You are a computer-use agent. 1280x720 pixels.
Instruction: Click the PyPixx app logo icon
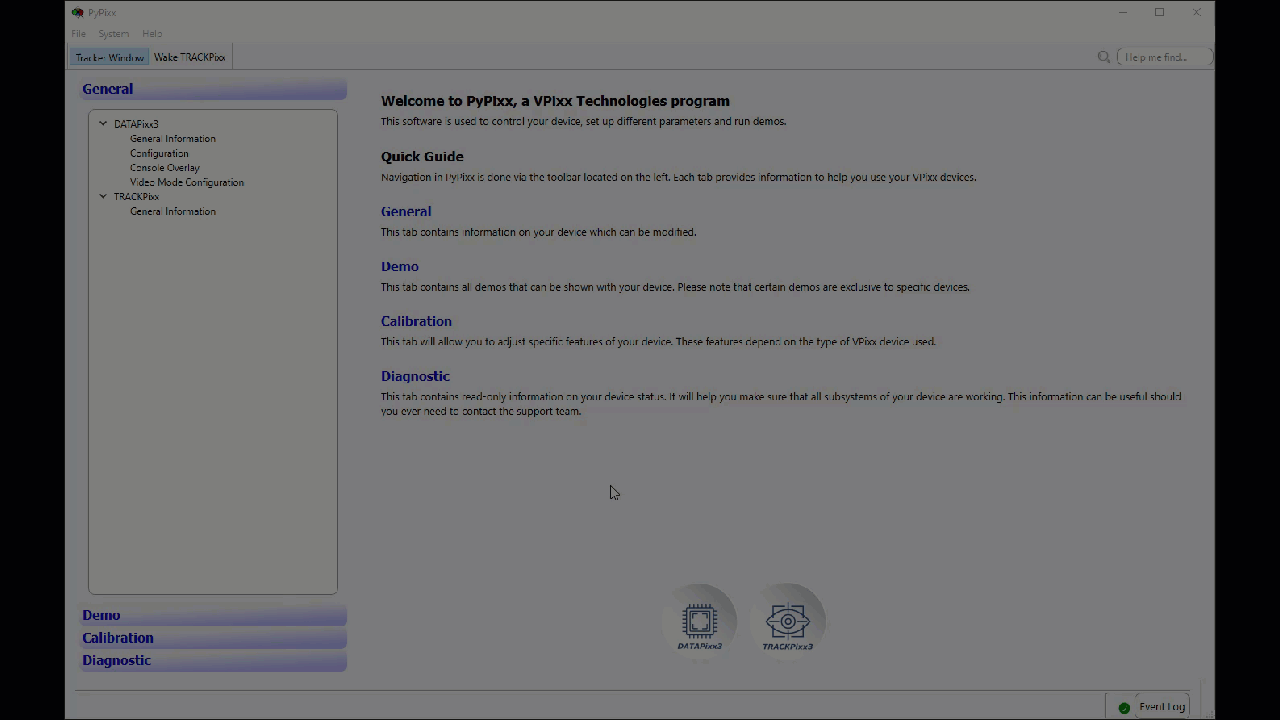pyautogui.click(x=78, y=13)
